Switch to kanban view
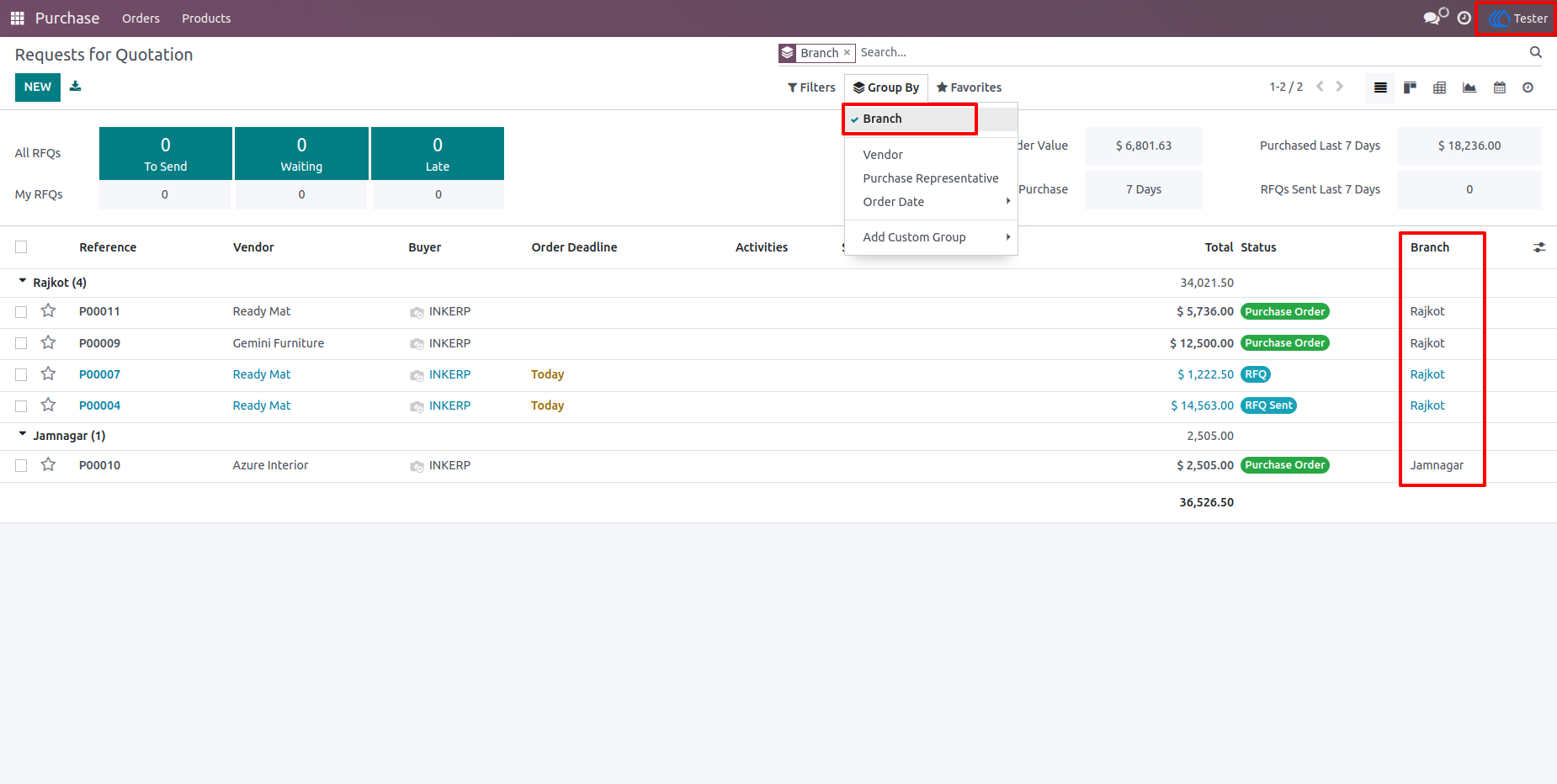 tap(1410, 87)
